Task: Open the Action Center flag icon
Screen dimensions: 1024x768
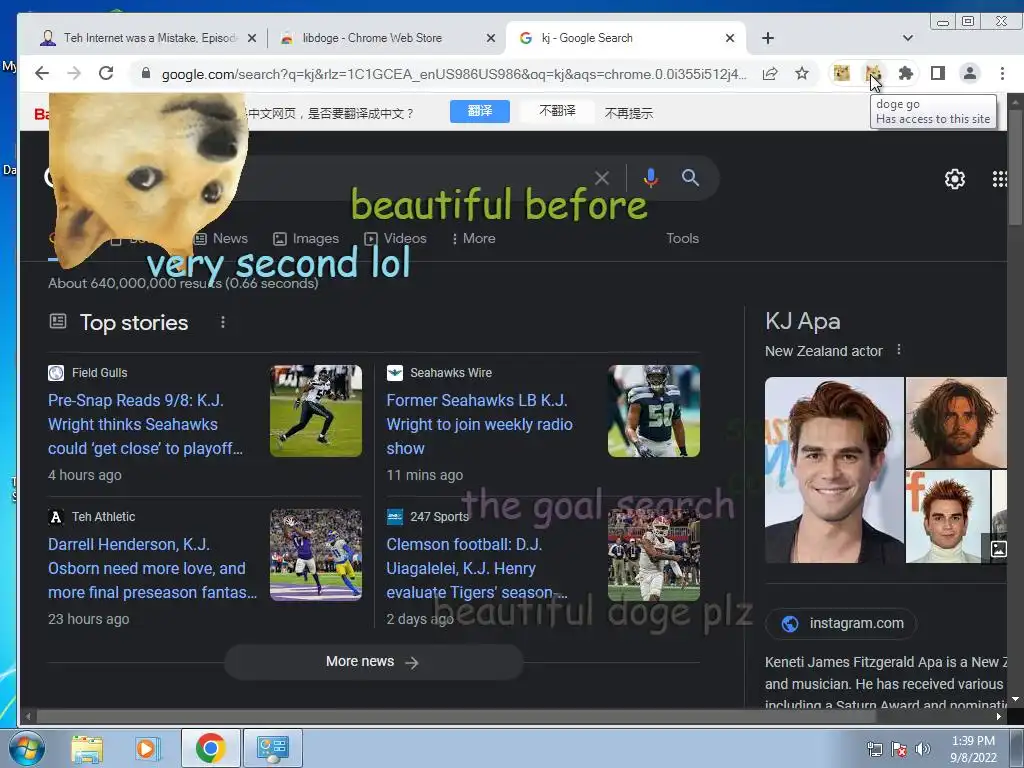Action: [x=899, y=749]
